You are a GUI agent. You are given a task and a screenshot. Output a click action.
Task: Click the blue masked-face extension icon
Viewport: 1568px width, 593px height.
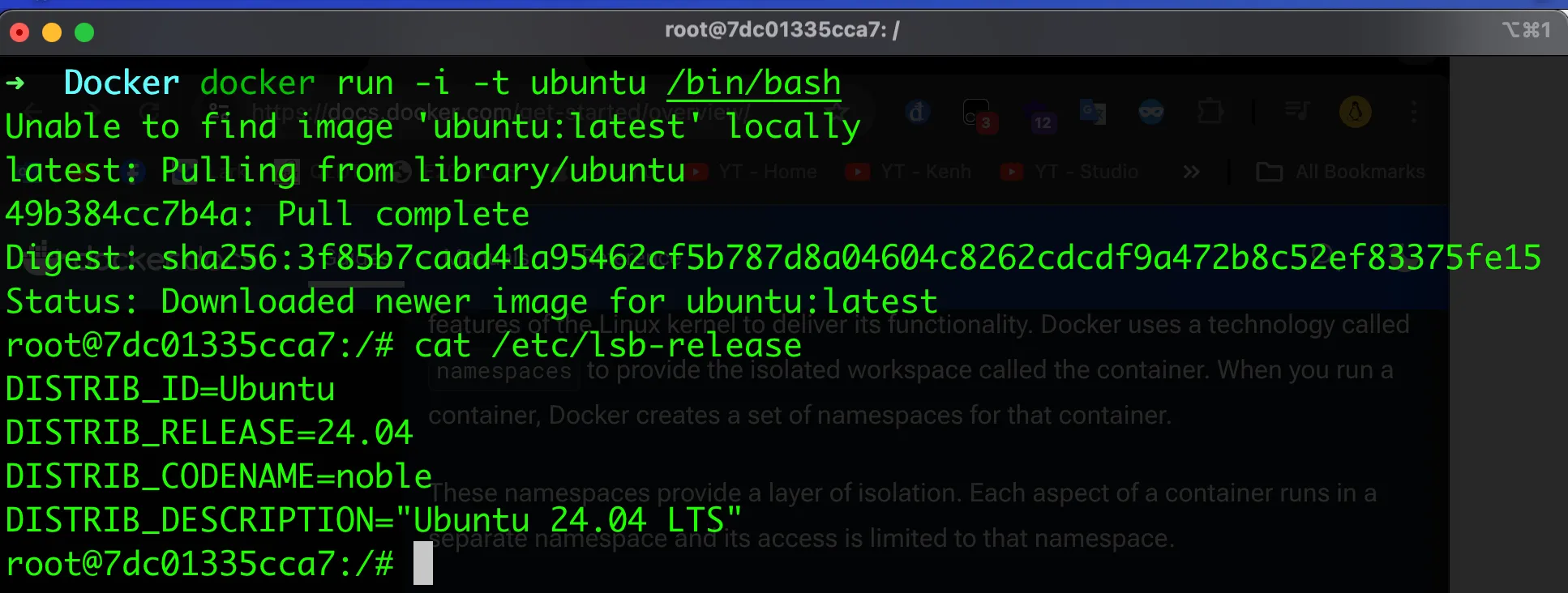point(1151,112)
